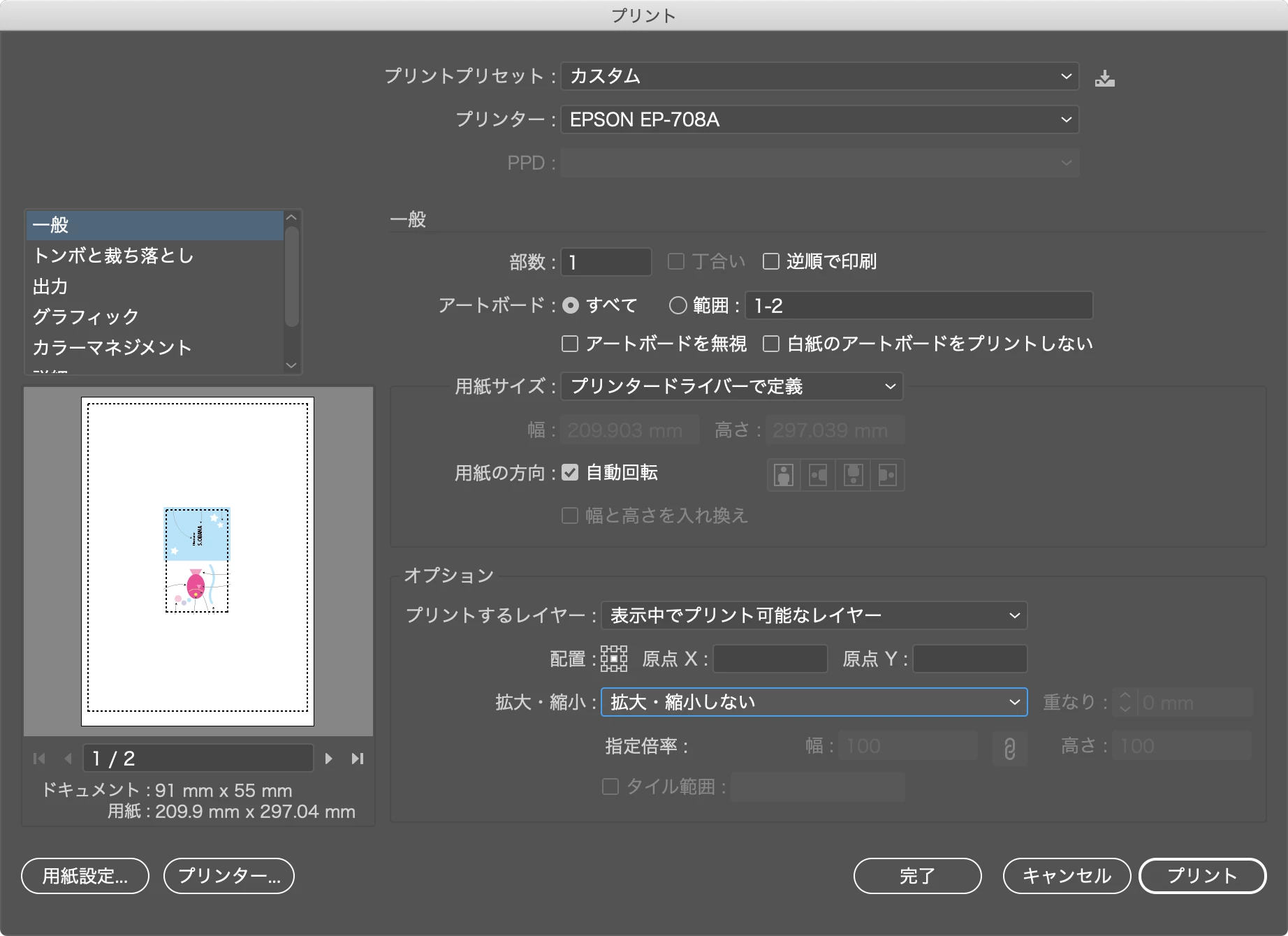Select portrait down orientation icon
Screen dimensions: 1288x936
tap(853, 475)
